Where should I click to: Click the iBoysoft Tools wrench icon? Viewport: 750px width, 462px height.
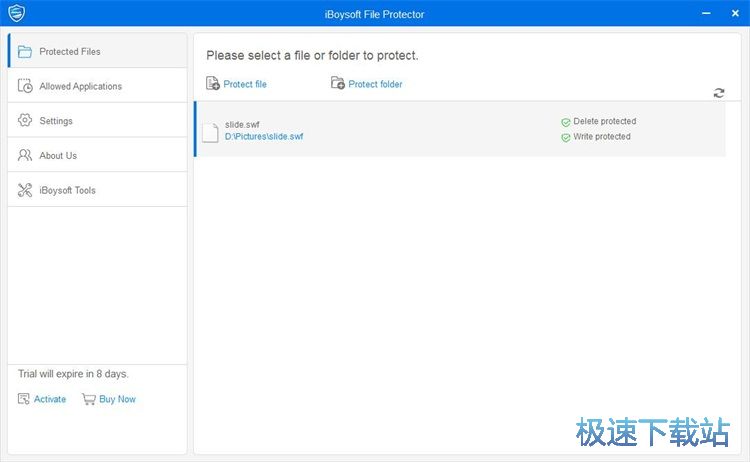(x=25, y=190)
